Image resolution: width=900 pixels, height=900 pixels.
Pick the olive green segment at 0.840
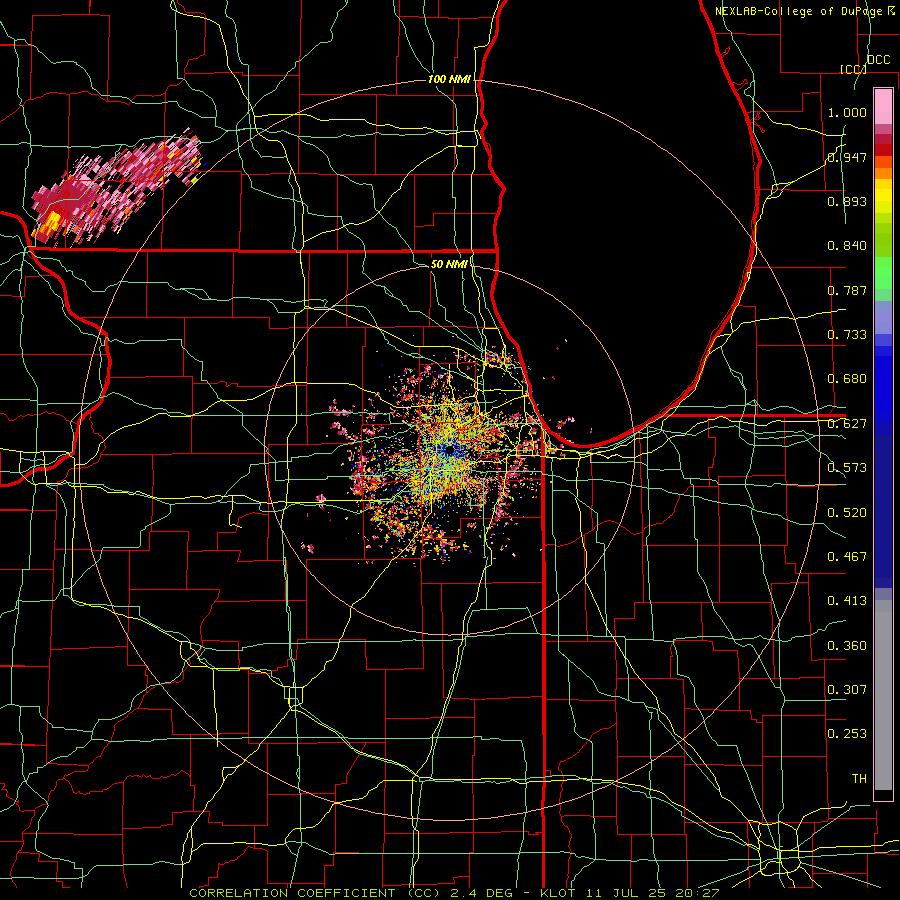[x=883, y=240]
